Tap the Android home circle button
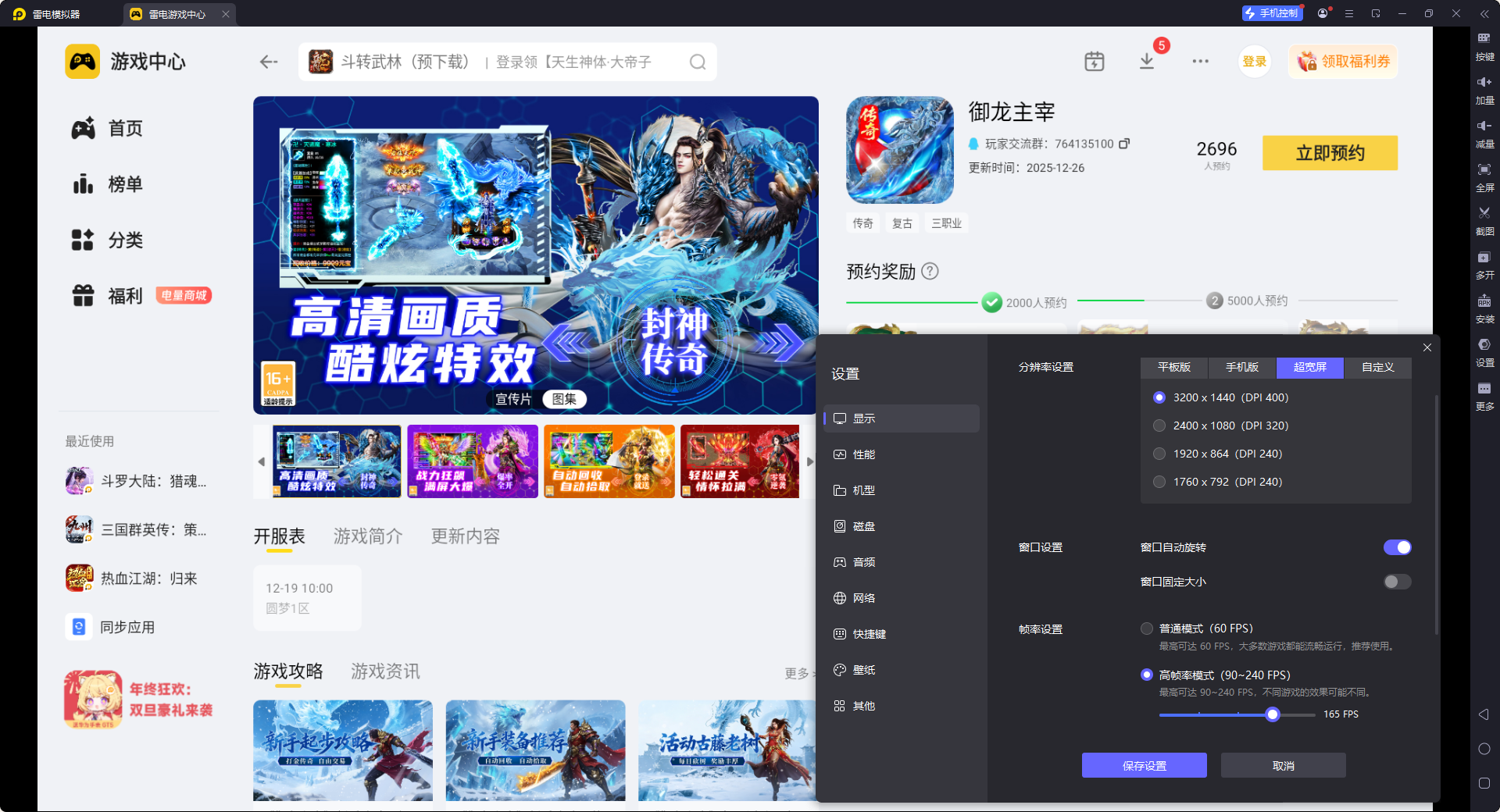The height and width of the screenshot is (812, 1500). coord(1484,749)
